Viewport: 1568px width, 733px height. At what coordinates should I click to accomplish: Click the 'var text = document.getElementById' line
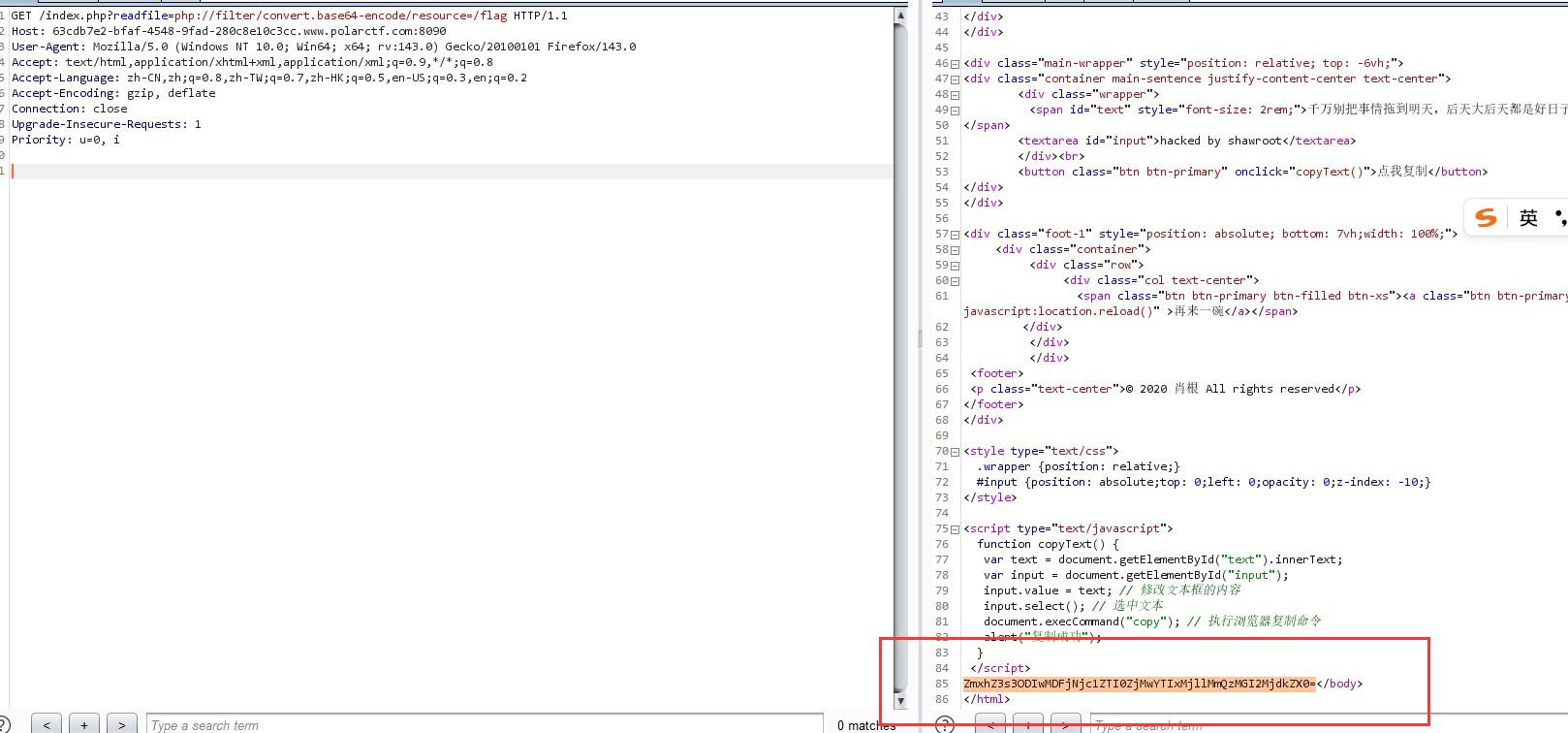pyautogui.click(x=1163, y=559)
